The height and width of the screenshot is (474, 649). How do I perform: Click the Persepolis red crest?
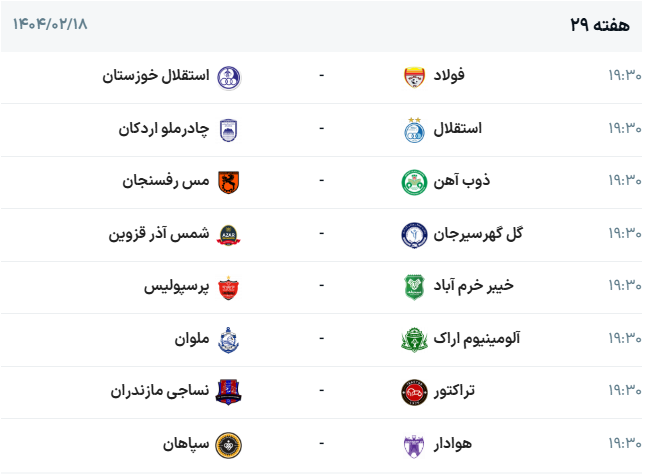pos(230,286)
